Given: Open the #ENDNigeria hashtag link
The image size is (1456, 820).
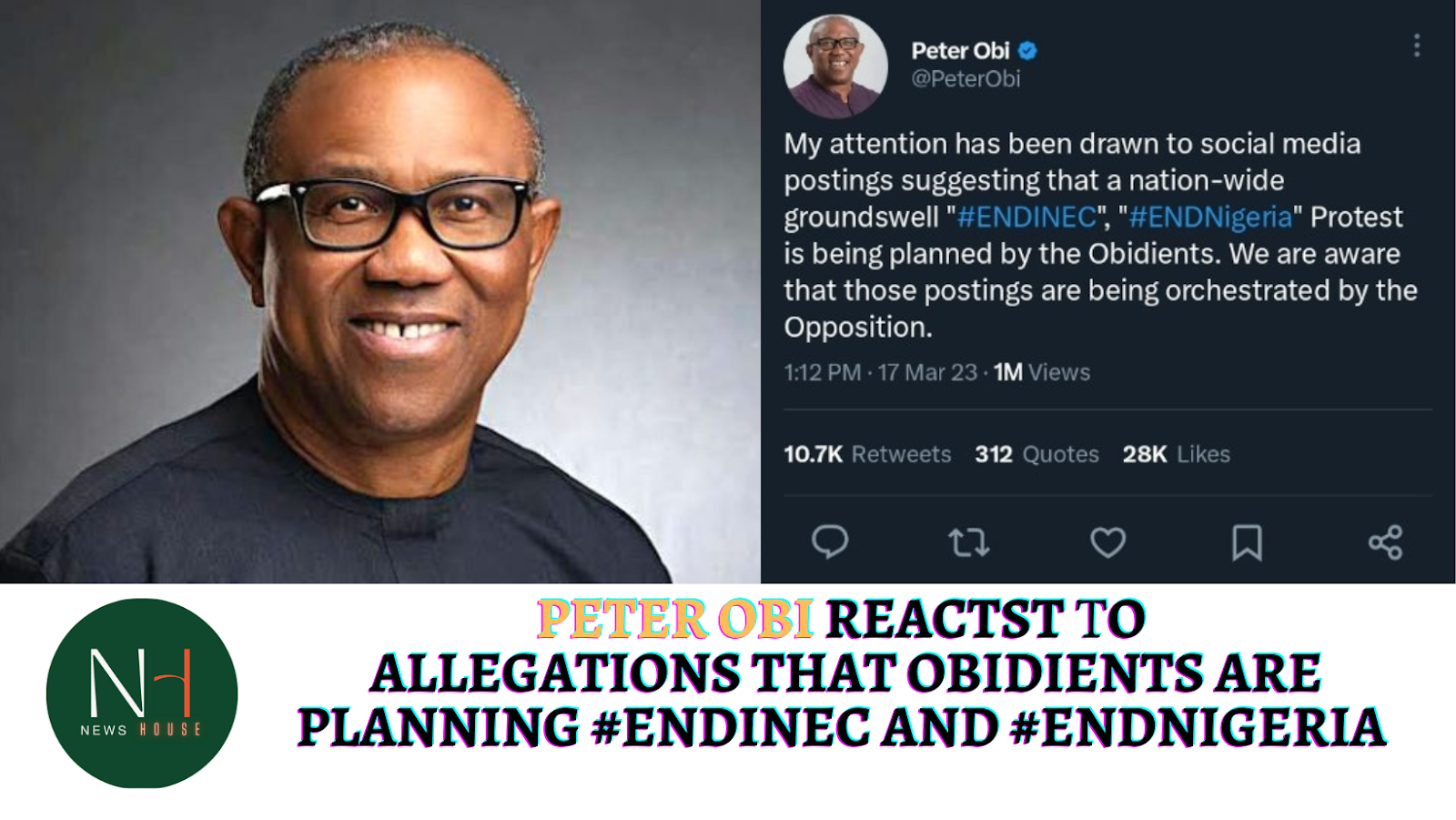Looking at the screenshot, I should (x=1210, y=218).
